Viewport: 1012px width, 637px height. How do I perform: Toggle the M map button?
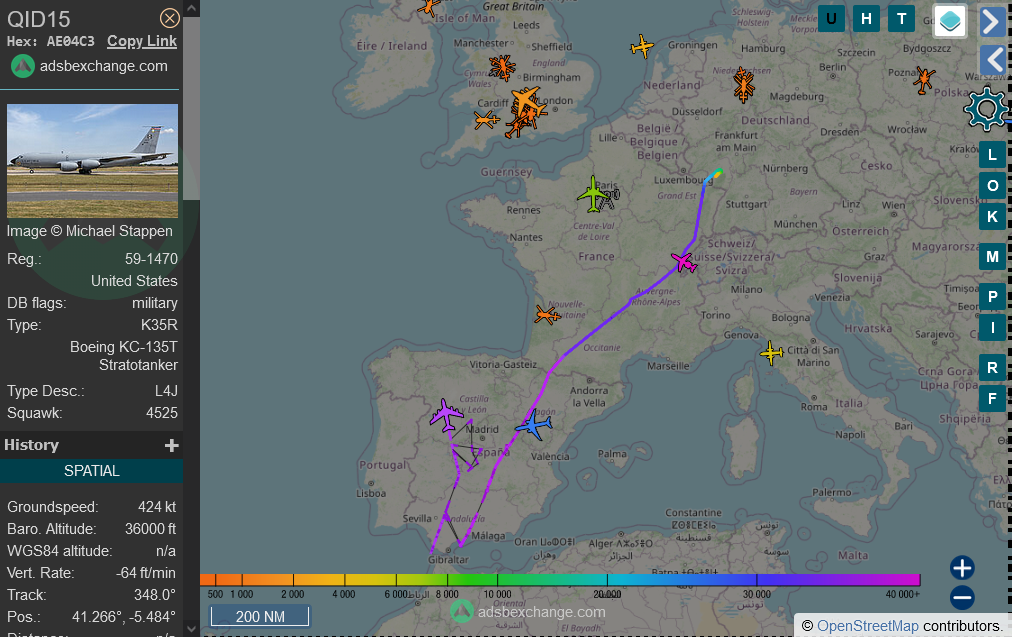[x=992, y=257]
